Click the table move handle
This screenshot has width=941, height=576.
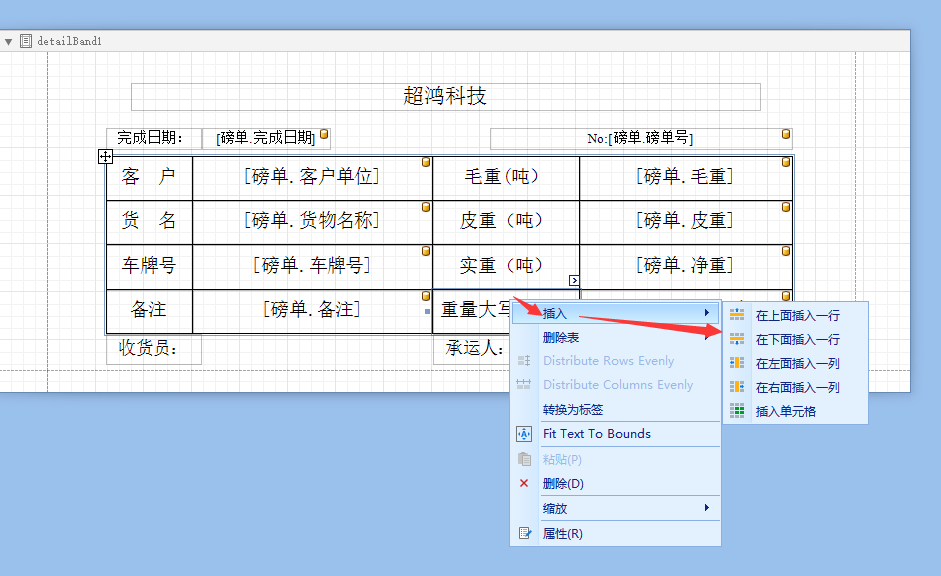tap(105, 157)
